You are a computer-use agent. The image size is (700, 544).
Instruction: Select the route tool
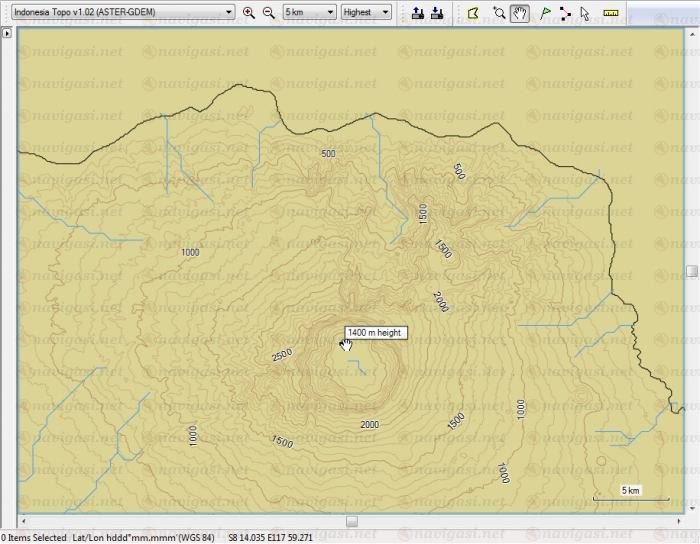coord(565,13)
